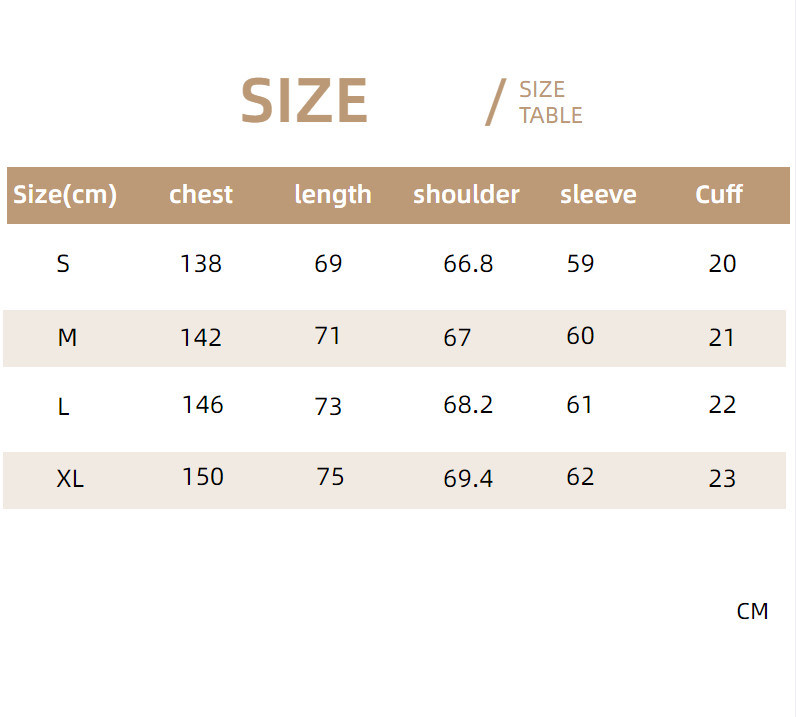Viewport: 796px width, 717px height.
Task: Click length value 73 in L row
Action: (x=328, y=406)
